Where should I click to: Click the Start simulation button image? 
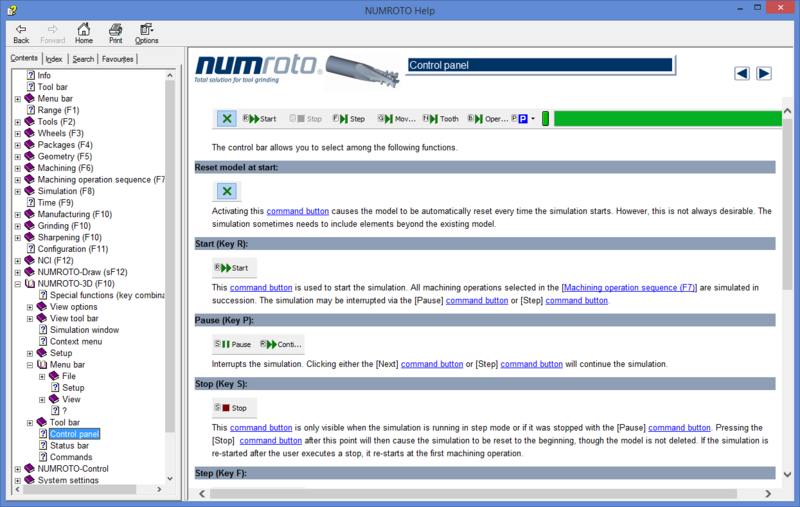[234, 268]
